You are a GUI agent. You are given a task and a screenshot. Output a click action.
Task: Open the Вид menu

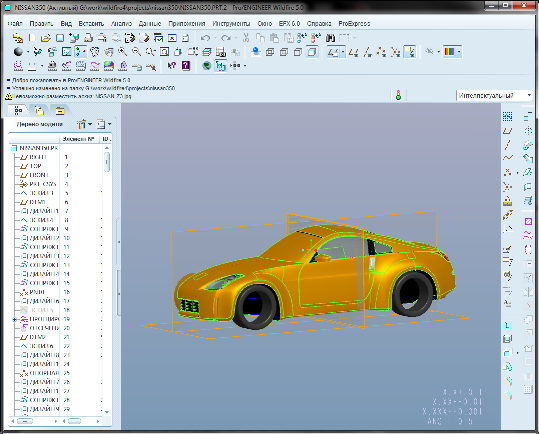click(x=66, y=24)
